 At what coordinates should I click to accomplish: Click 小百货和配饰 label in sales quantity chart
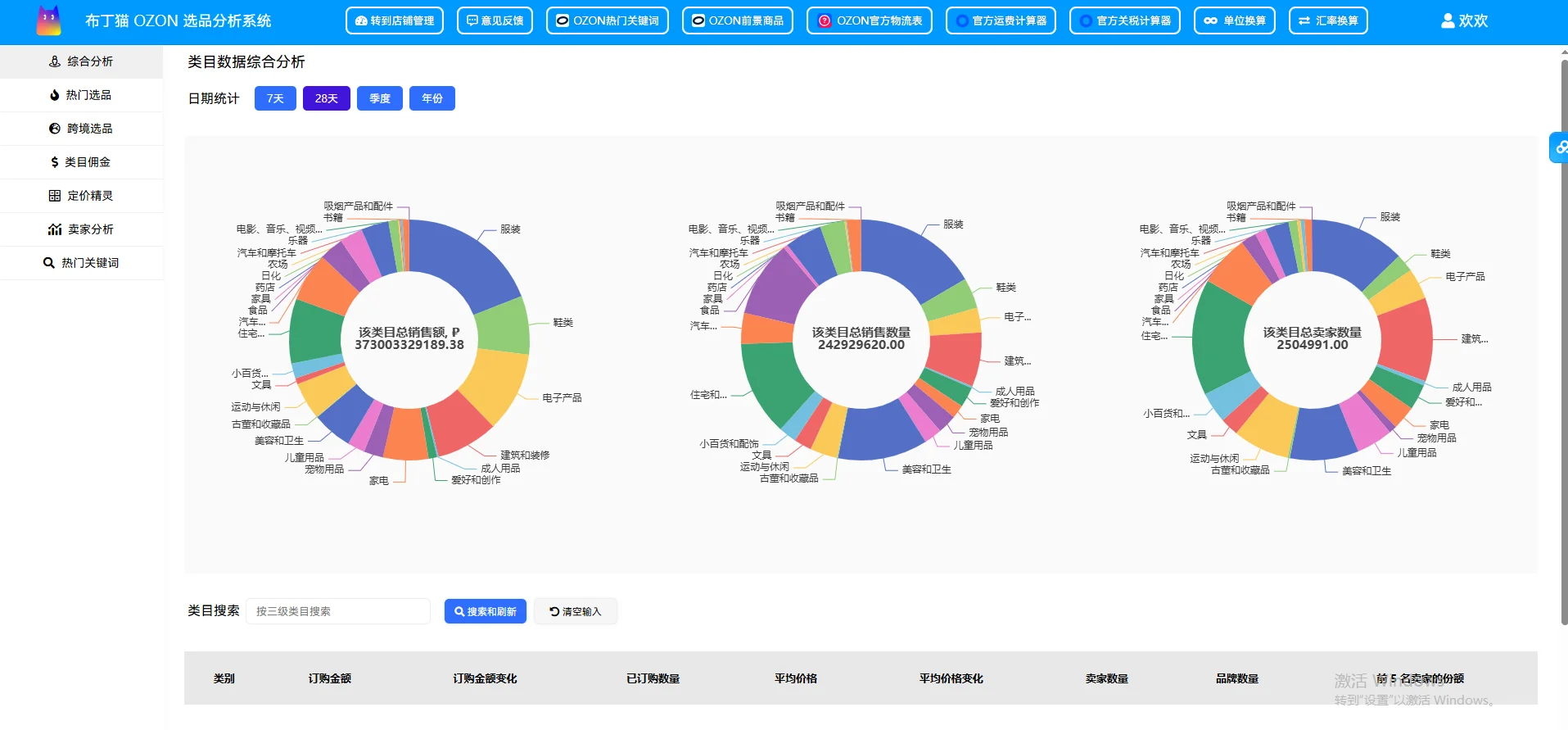point(729,443)
